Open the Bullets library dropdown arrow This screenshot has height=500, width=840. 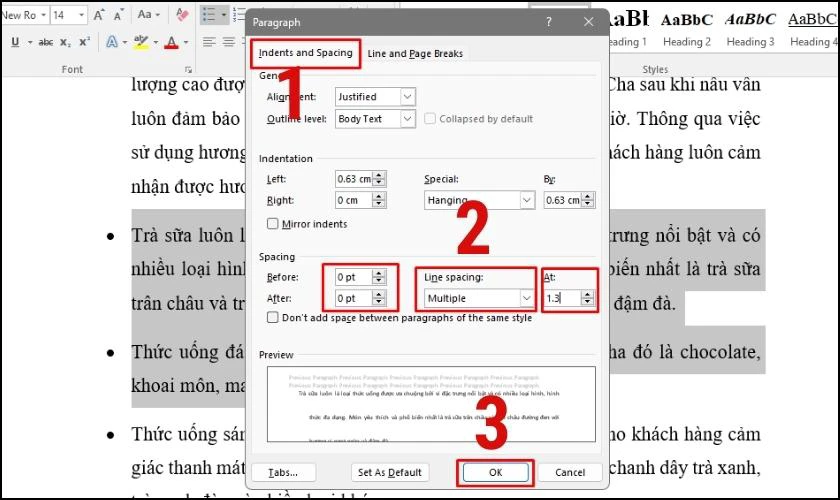223,15
